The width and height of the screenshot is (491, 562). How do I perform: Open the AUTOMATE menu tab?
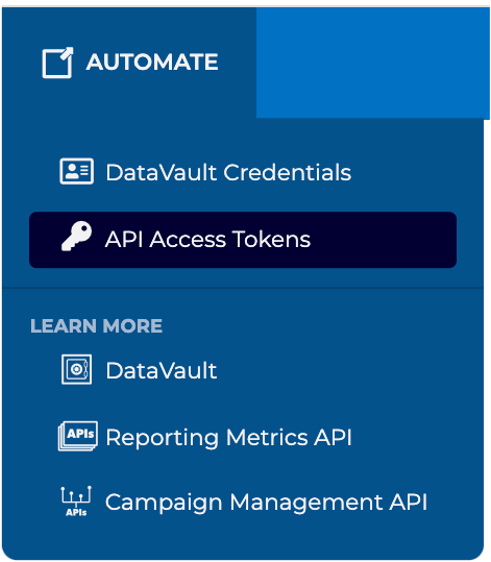(129, 63)
